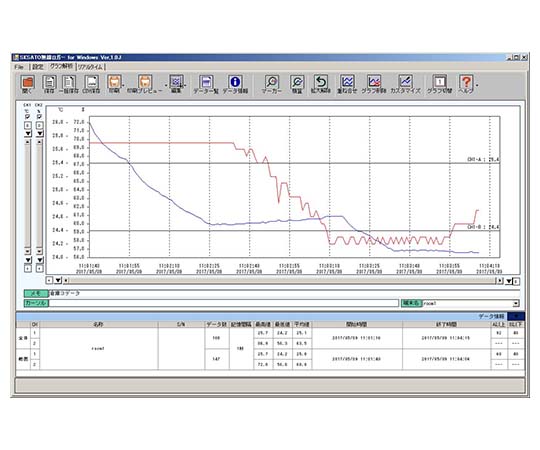
Task: Click the Help question mark icon
Action: [x=466, y=82]
